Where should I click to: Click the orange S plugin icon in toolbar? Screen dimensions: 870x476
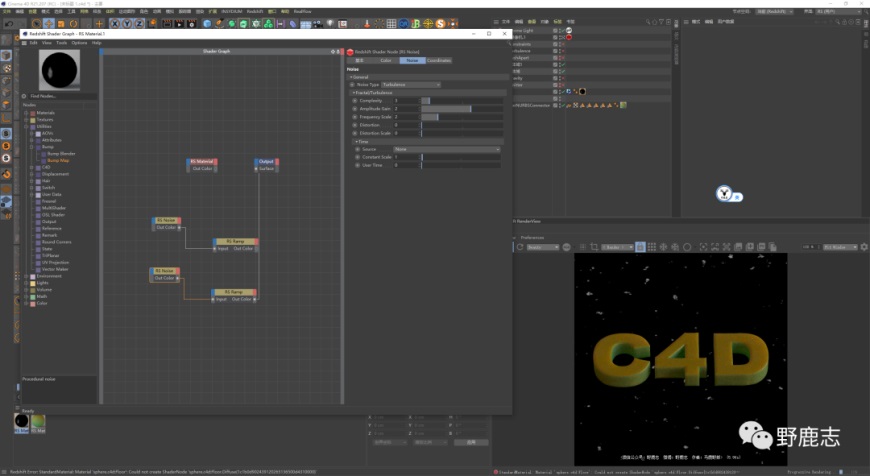pyautogui.click(x=441, y=24)
